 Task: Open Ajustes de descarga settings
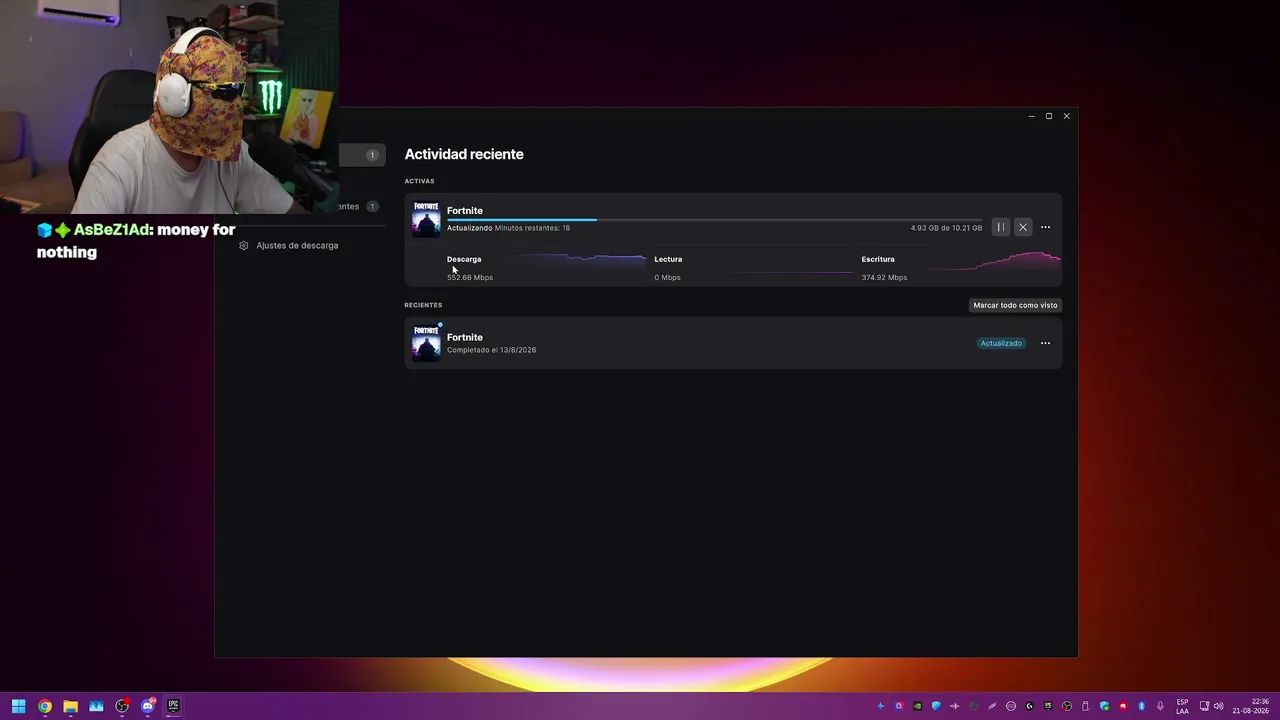[x=297, y=245]
